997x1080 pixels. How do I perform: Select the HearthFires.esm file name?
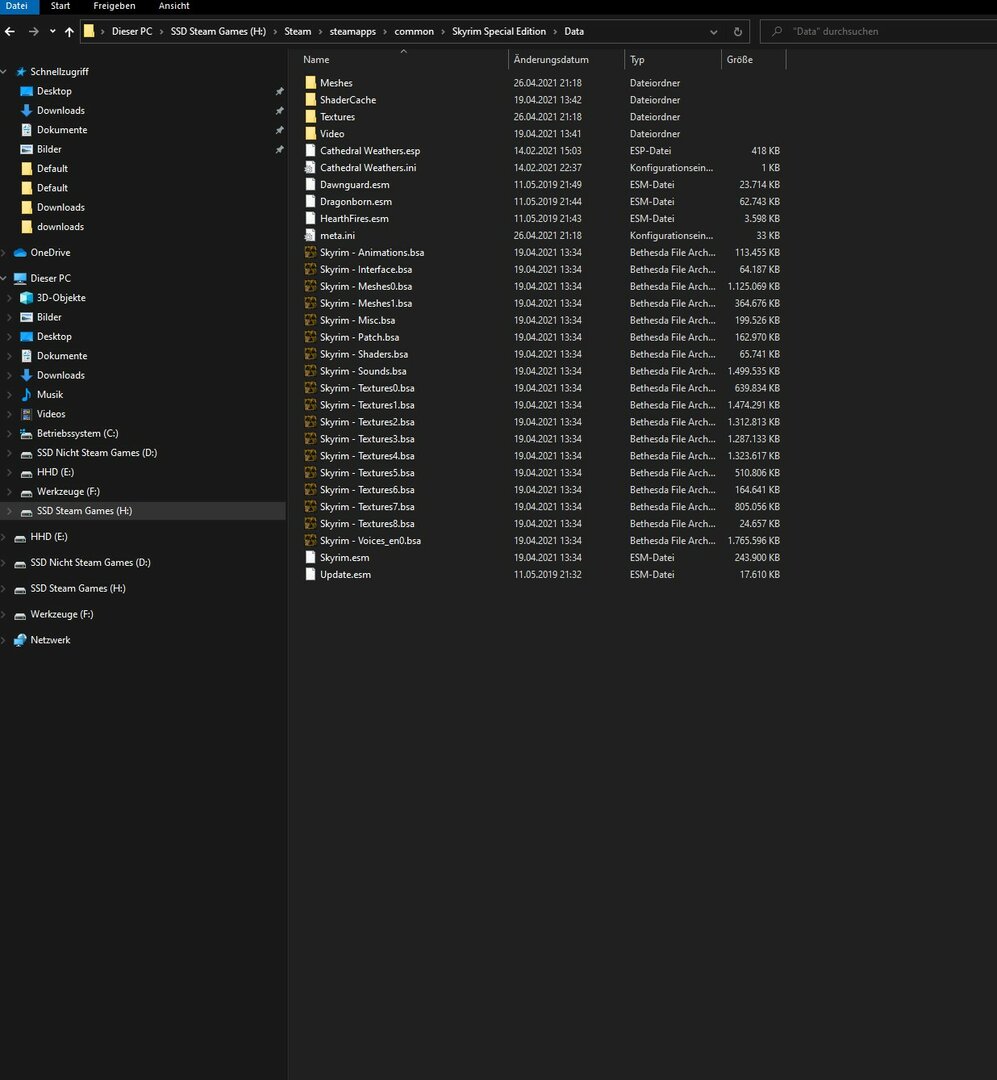(x=354, y=218)
